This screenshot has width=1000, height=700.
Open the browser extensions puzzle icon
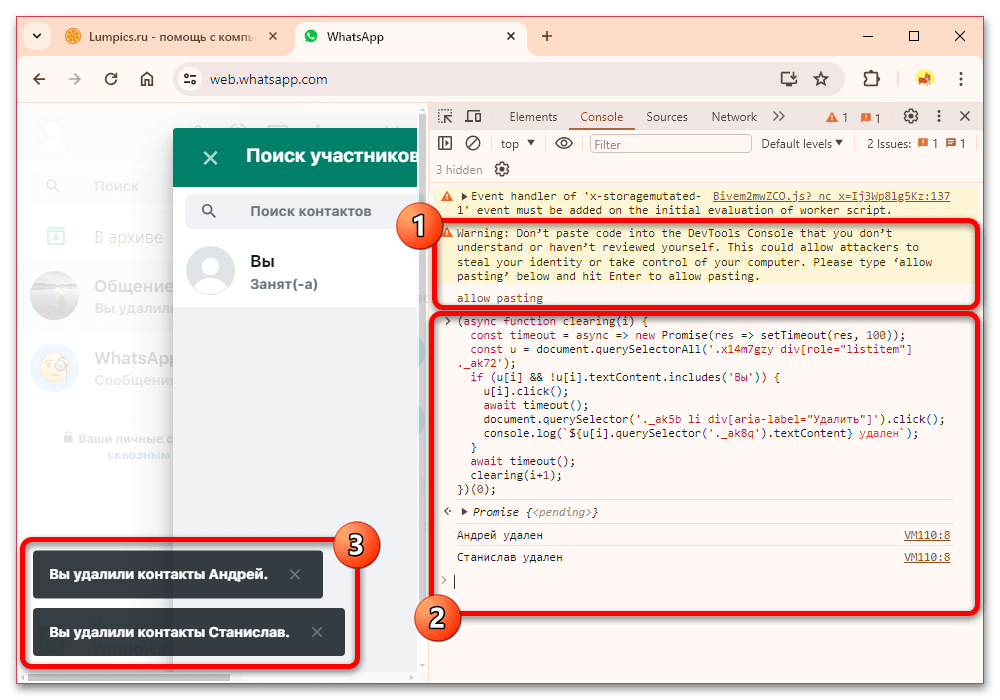coord(871,79)
